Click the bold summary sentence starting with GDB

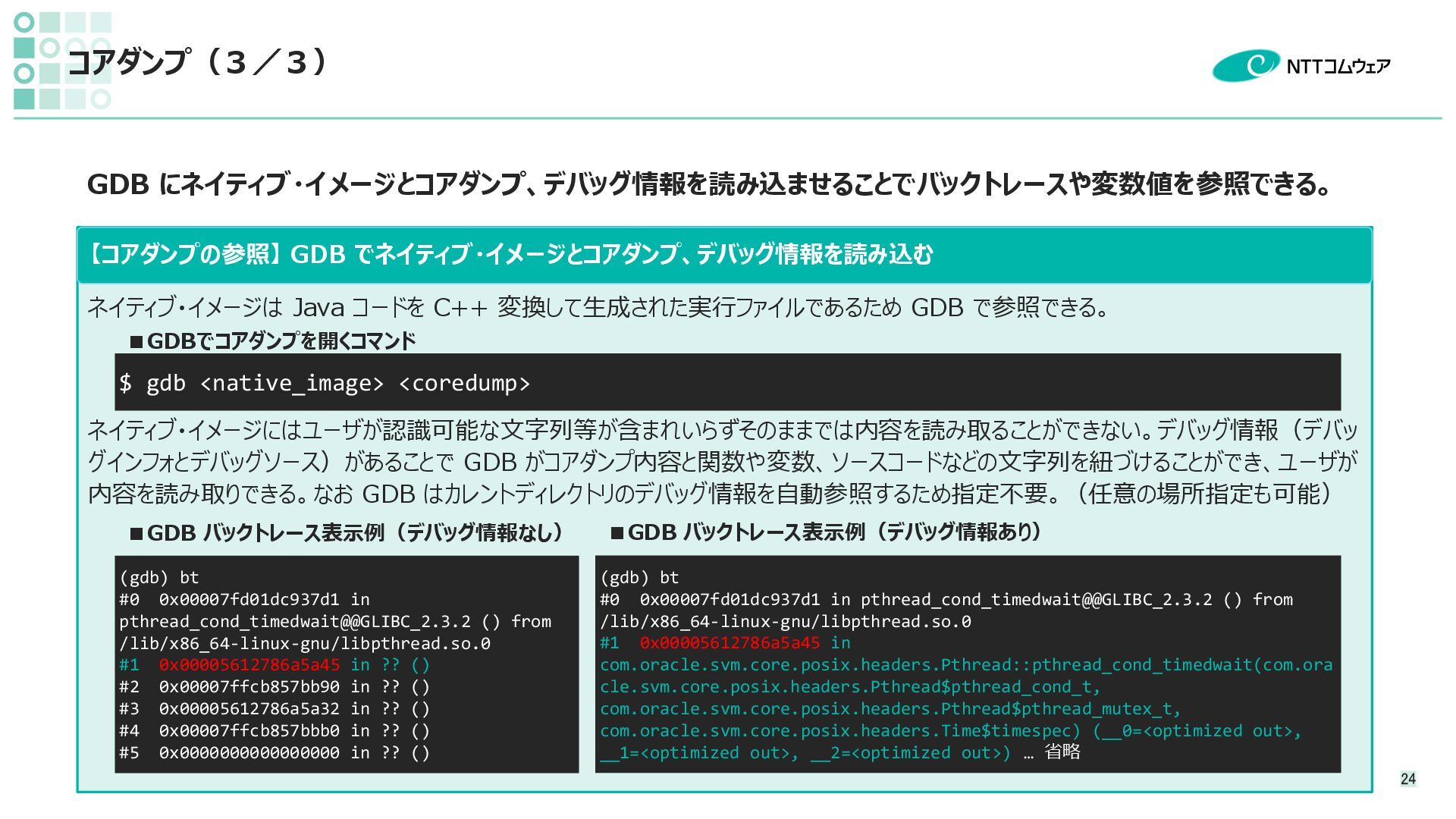point(708,184)
